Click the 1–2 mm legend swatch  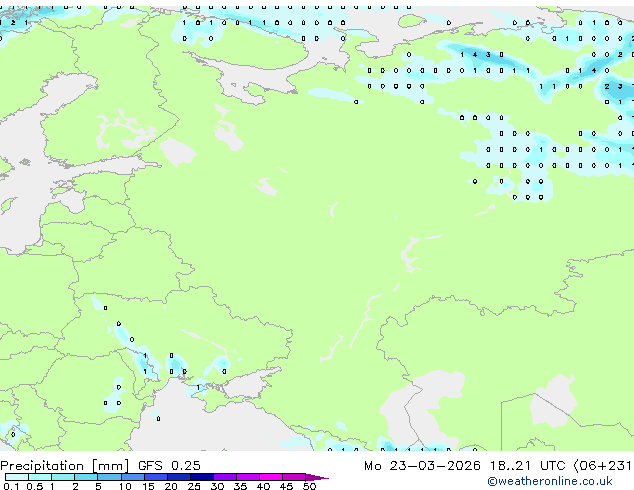coord(63,477)
